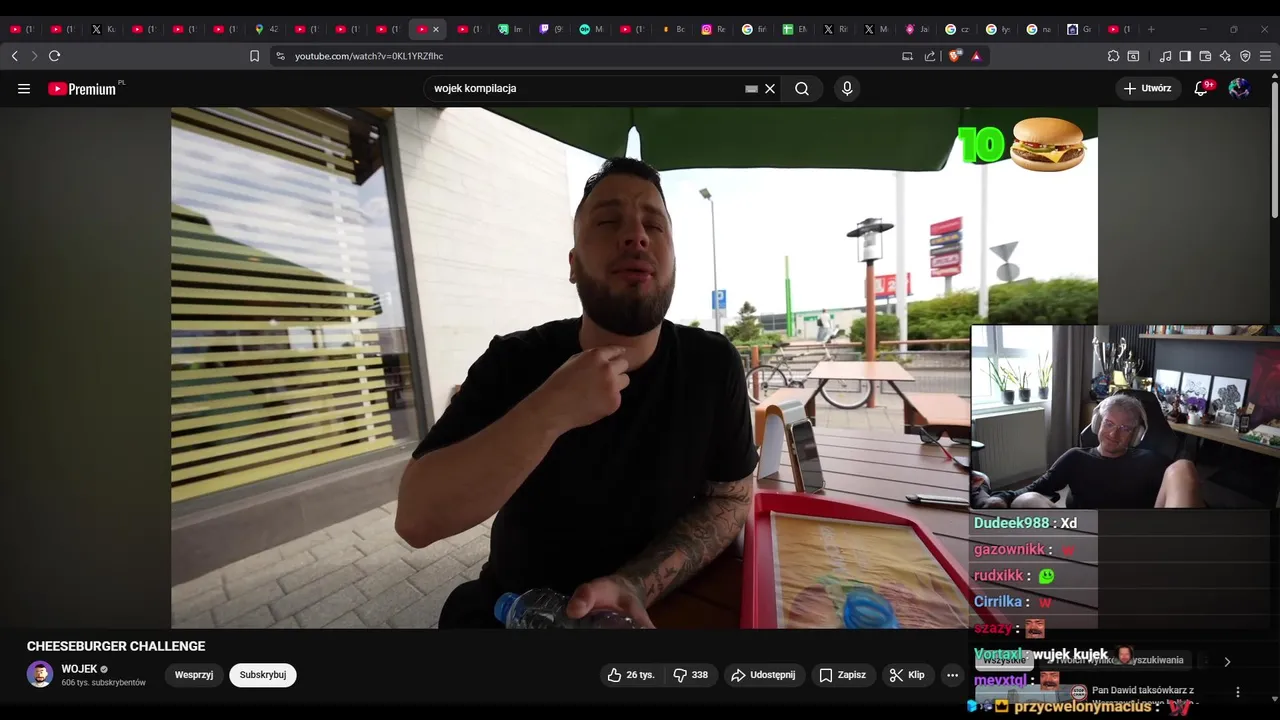
Task: Start voice search with the microphone
Action: (x=847, y=89)
